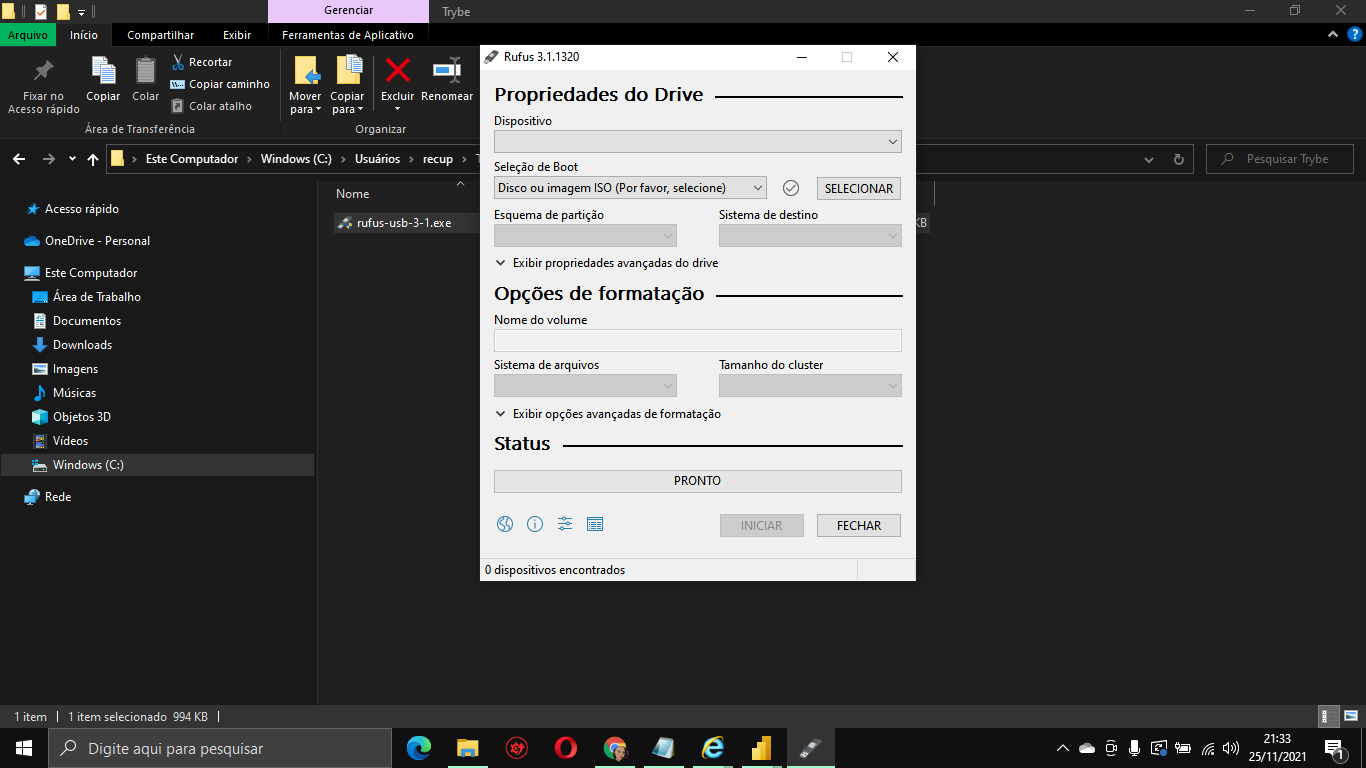Click the Gerenciar contextual tab
1366x768 pixels.
(x=348, y=11)
